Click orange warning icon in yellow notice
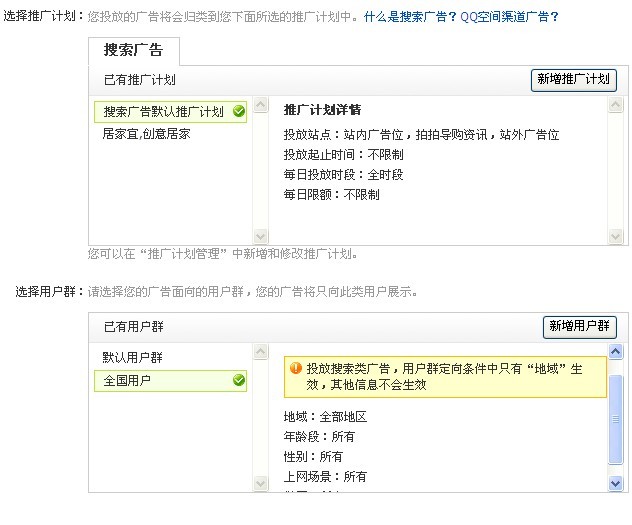632x525 pixels. 295,368
